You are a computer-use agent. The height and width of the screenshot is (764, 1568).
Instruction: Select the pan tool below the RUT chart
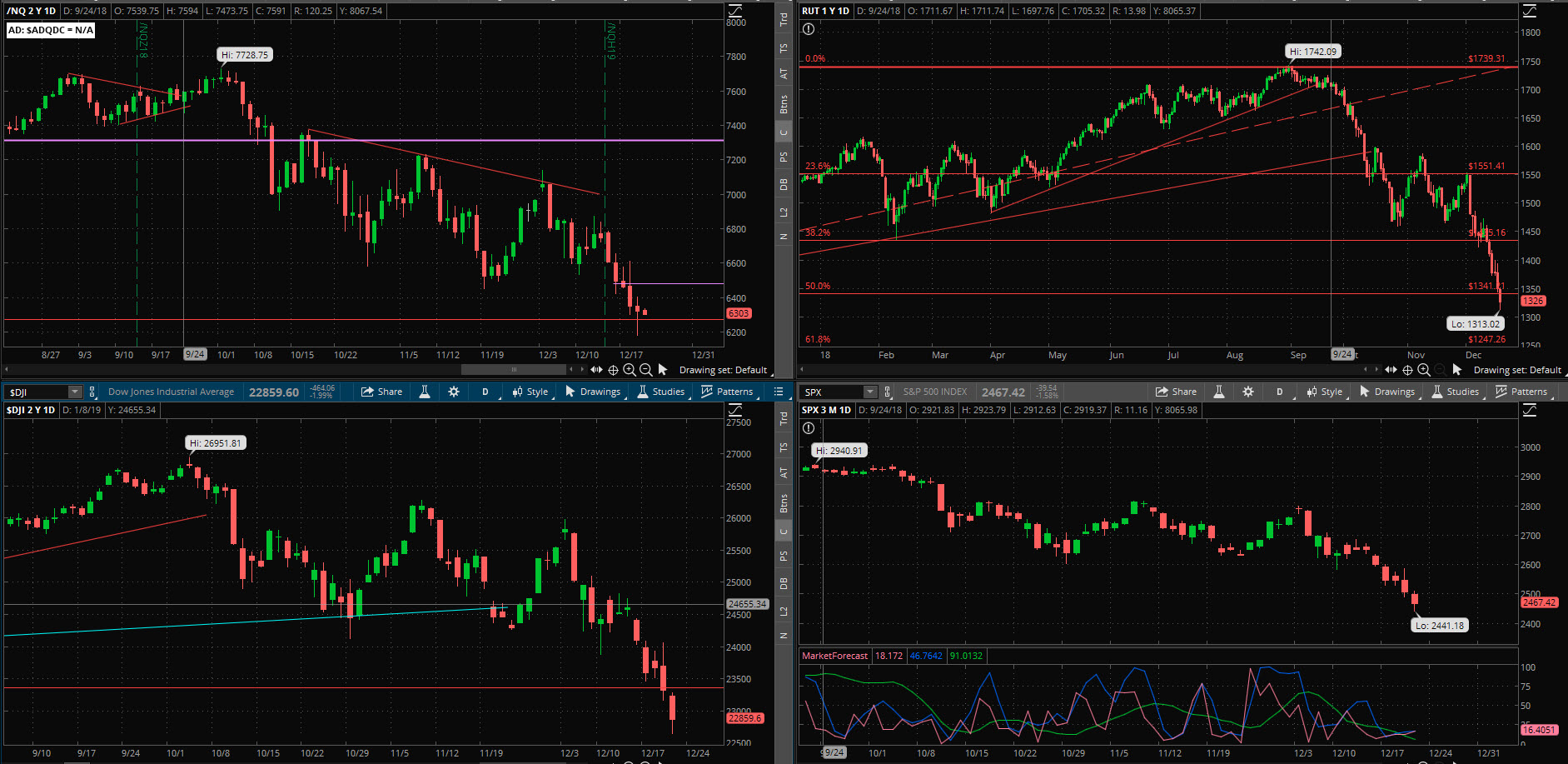tap(1391, 369)
